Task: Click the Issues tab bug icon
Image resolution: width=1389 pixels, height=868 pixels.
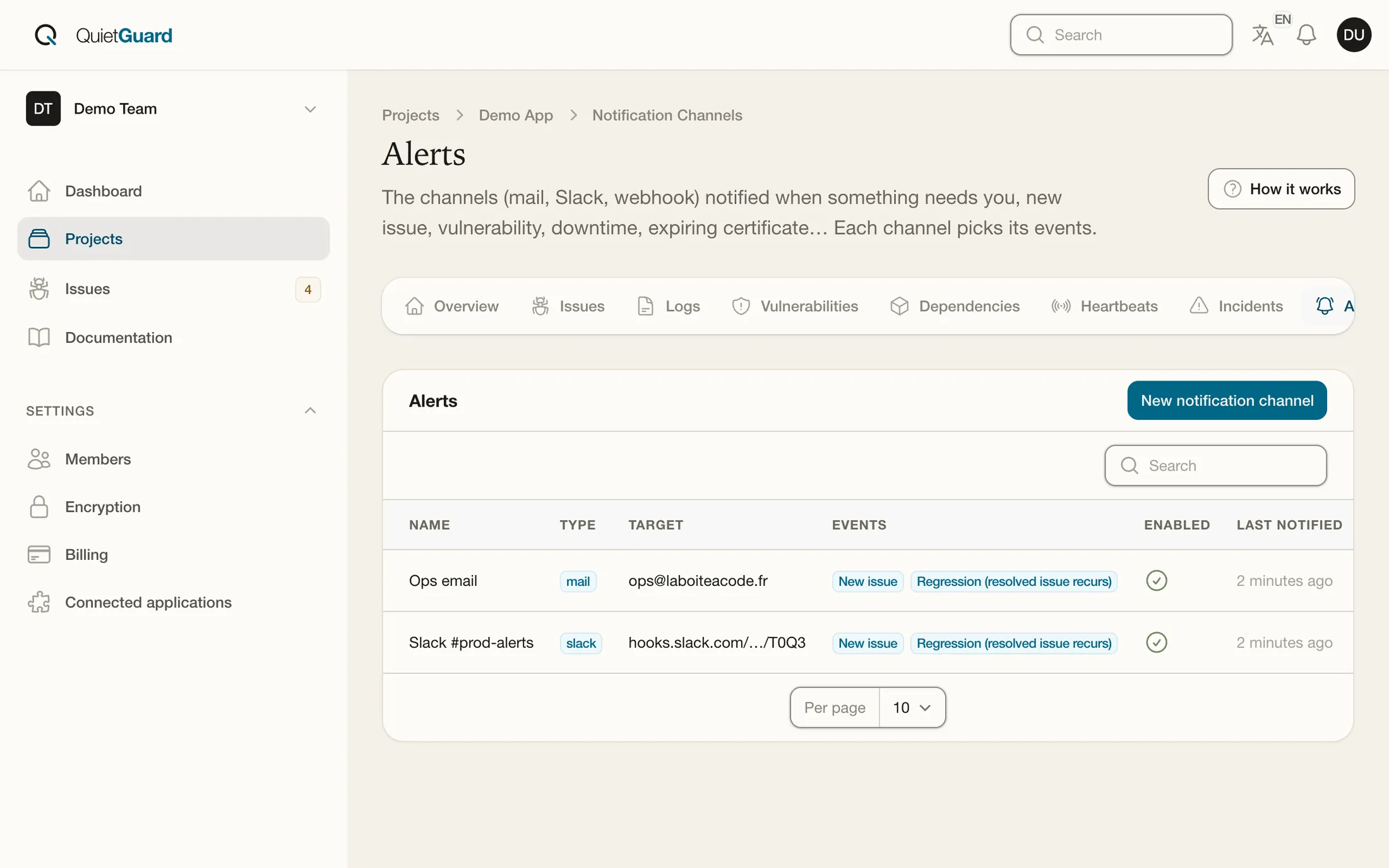Action: pos(540,306)
